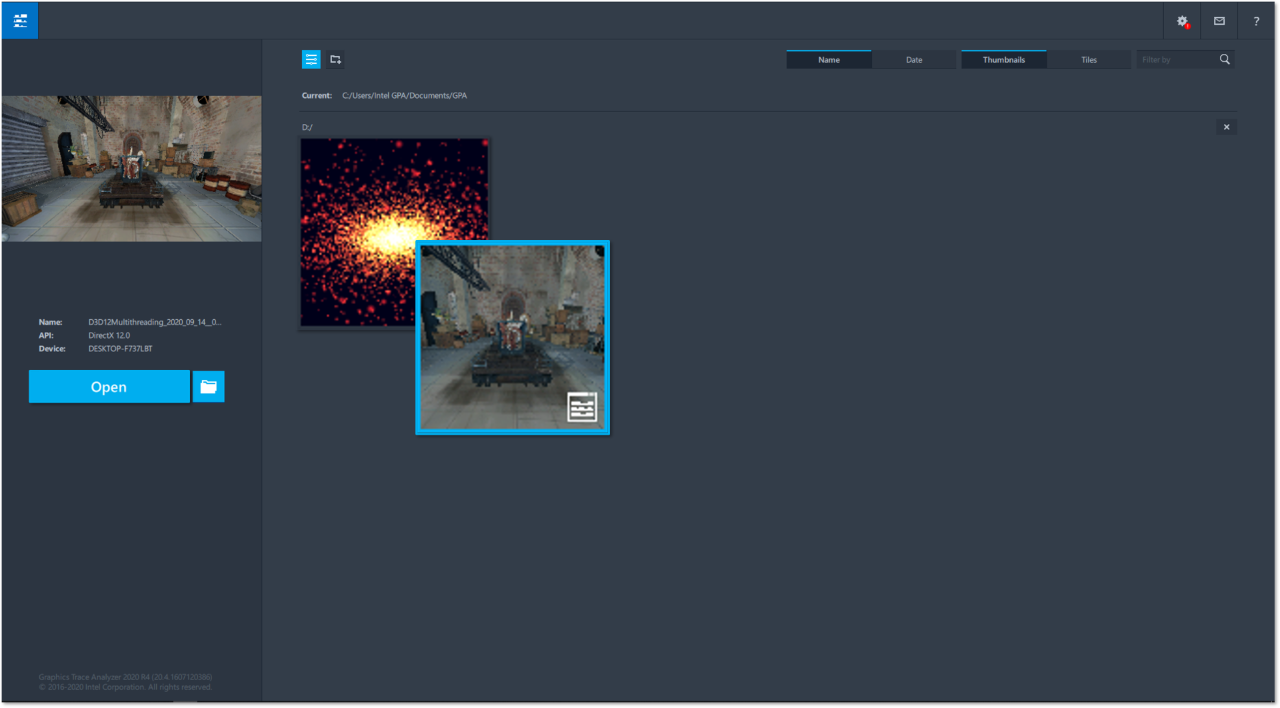Sort captures by Name

[x=829, y=60]
